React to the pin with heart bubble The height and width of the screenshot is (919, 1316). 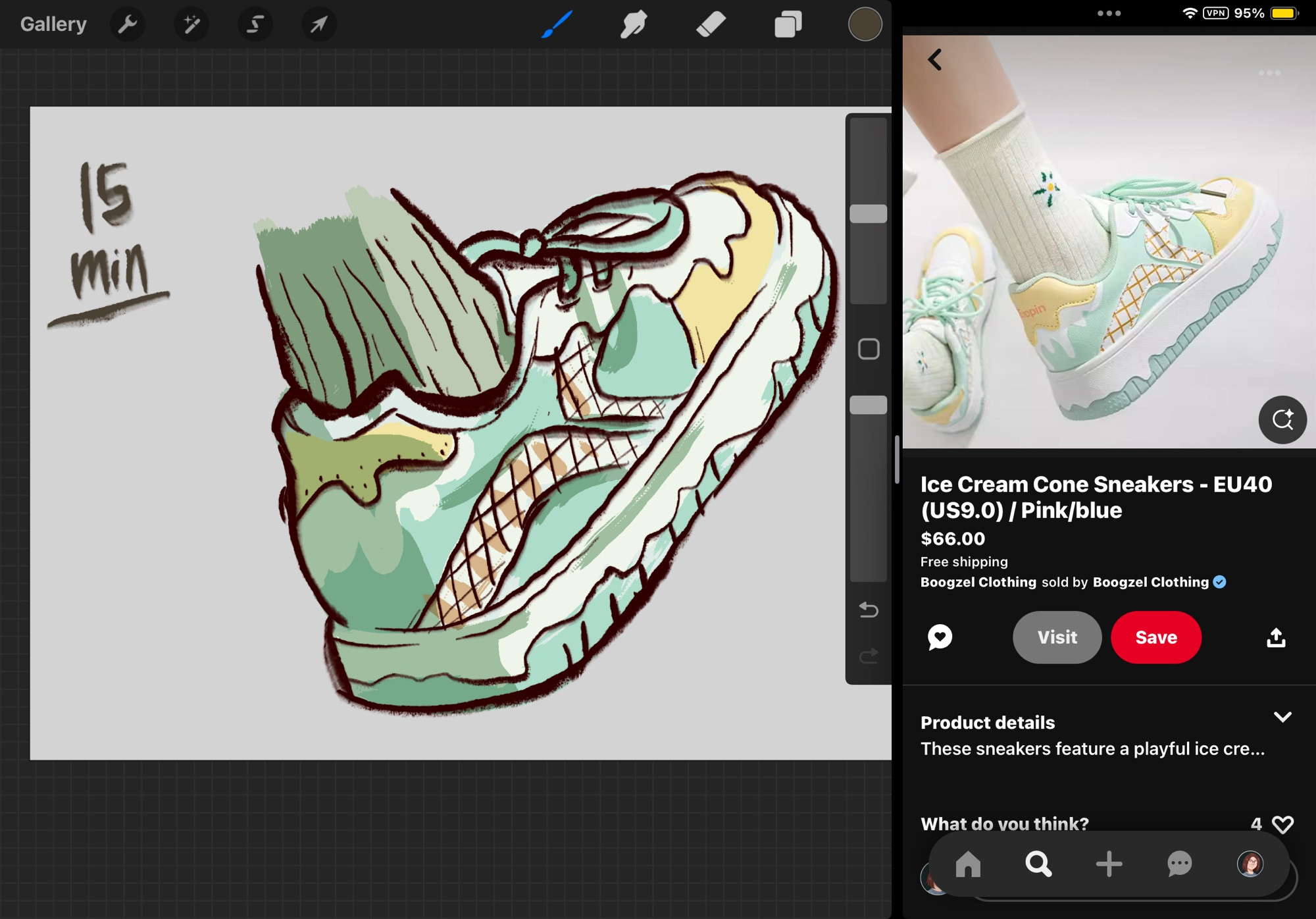tap(940, 637)
